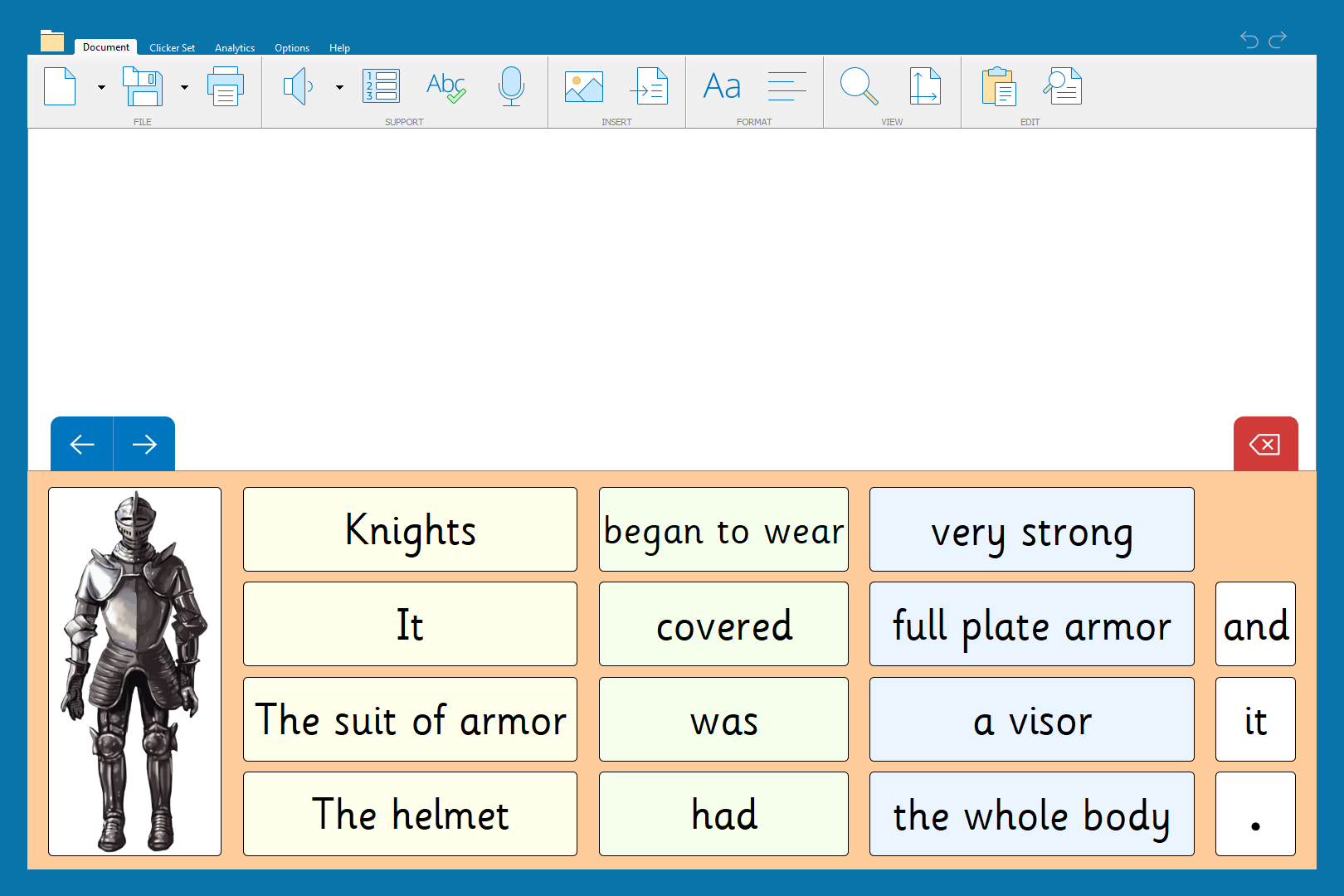The image size is (1344, 896).
Task: Switch to the Clicker Set tab
Action: pos(172,48)
